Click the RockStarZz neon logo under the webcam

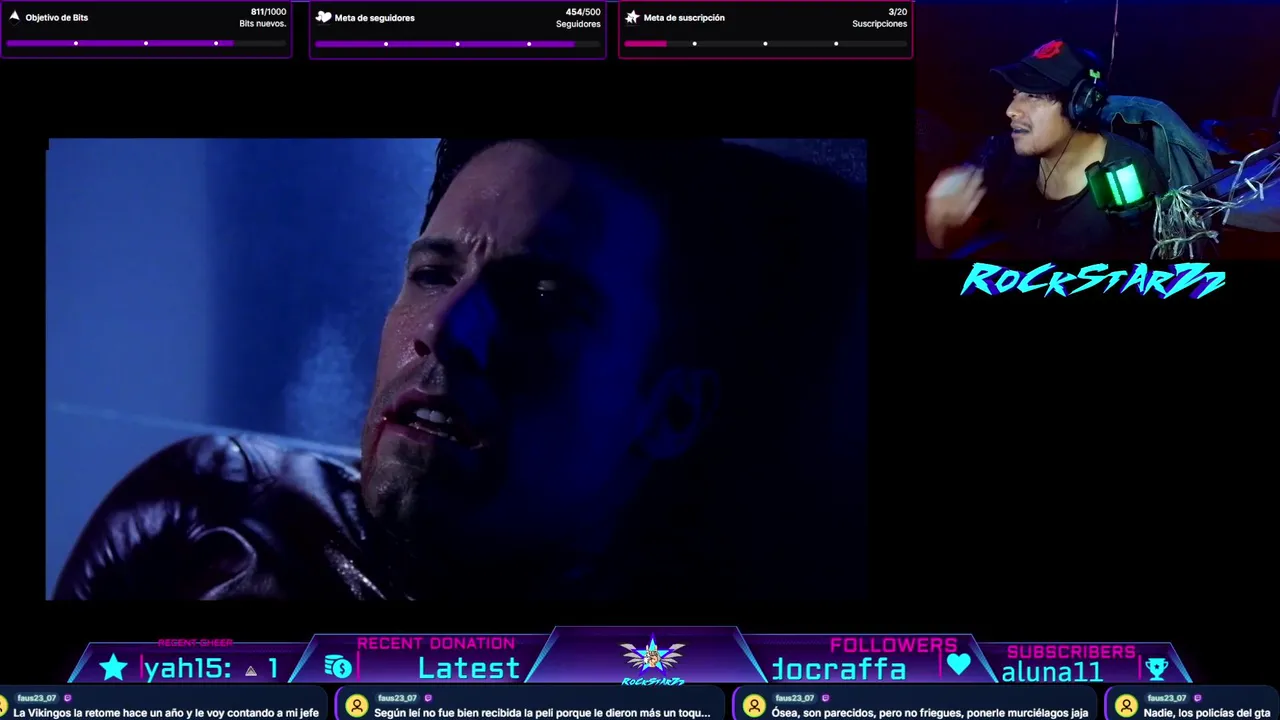(1093, 281)
